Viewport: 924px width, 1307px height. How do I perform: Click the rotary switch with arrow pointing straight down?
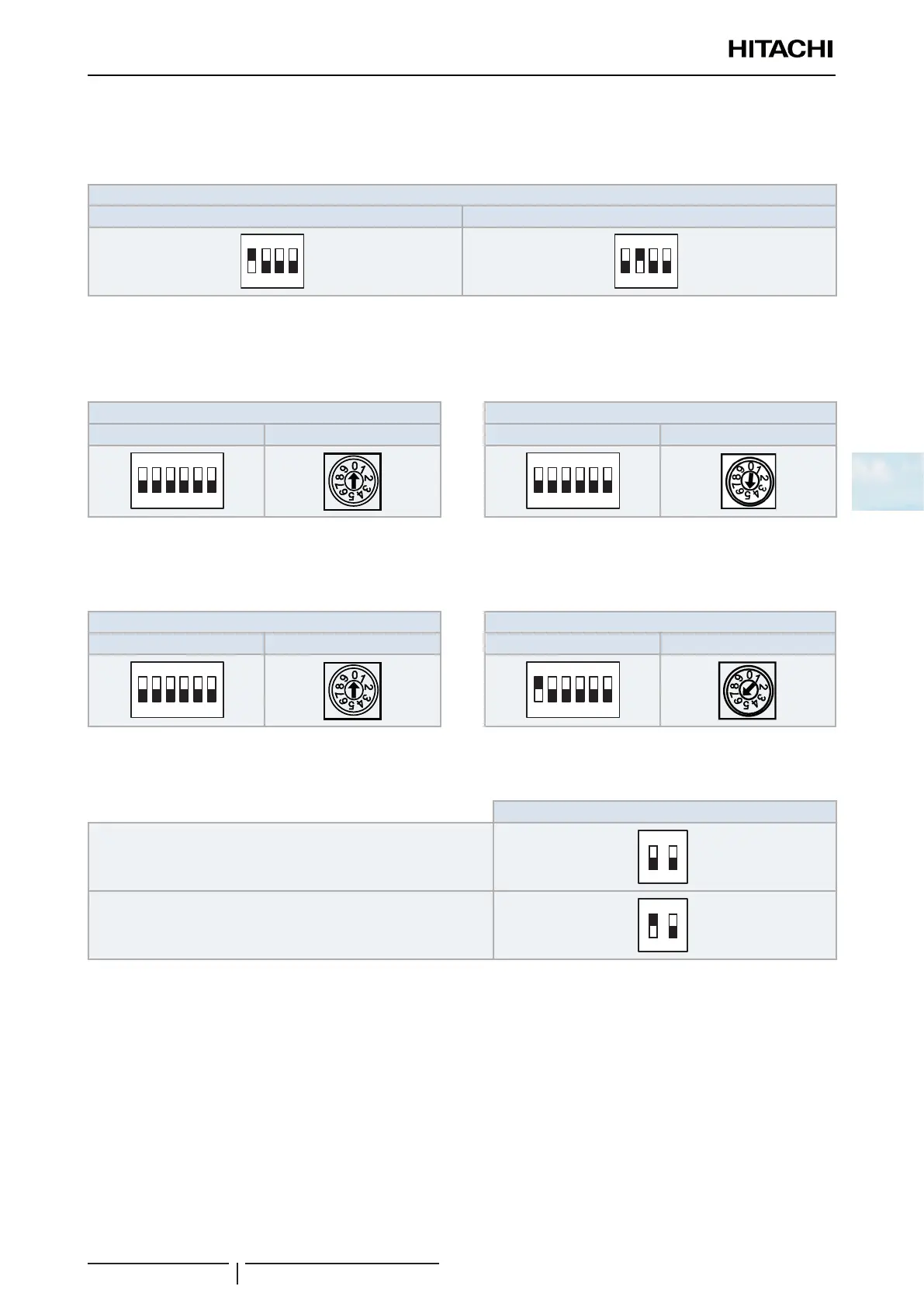pos(749,481)
